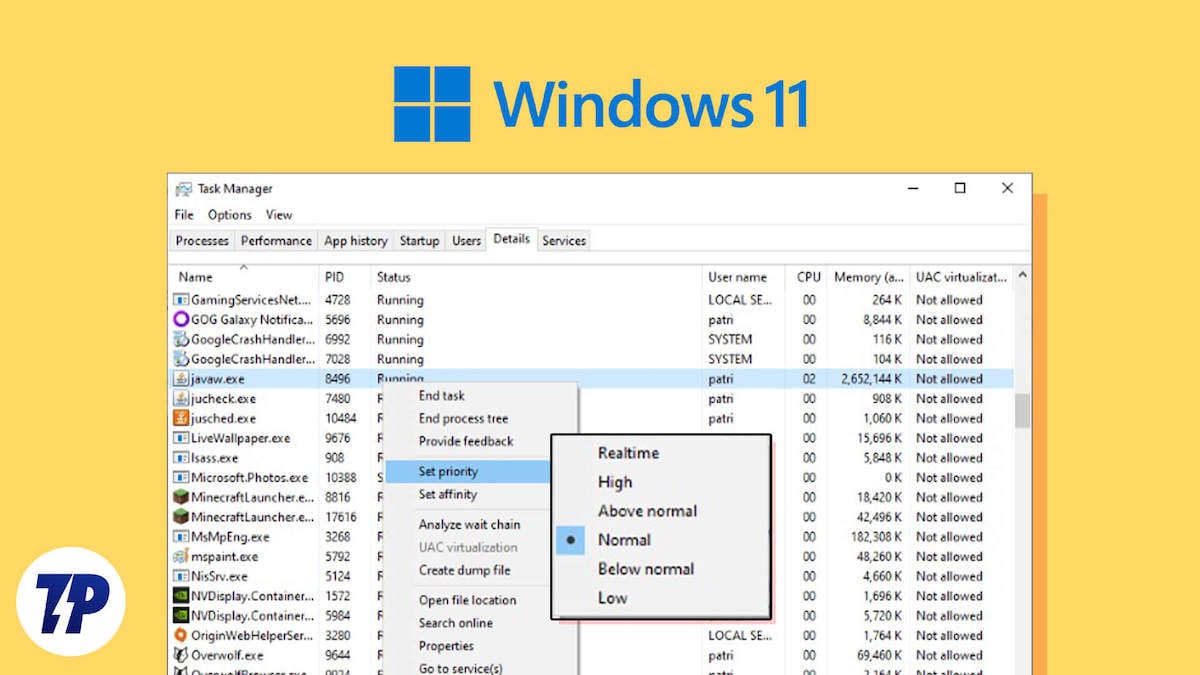The width and height of the screenshot is (1200, 675).
Task: Click the scrollbar up arrow
Action: pos(1021,277)
